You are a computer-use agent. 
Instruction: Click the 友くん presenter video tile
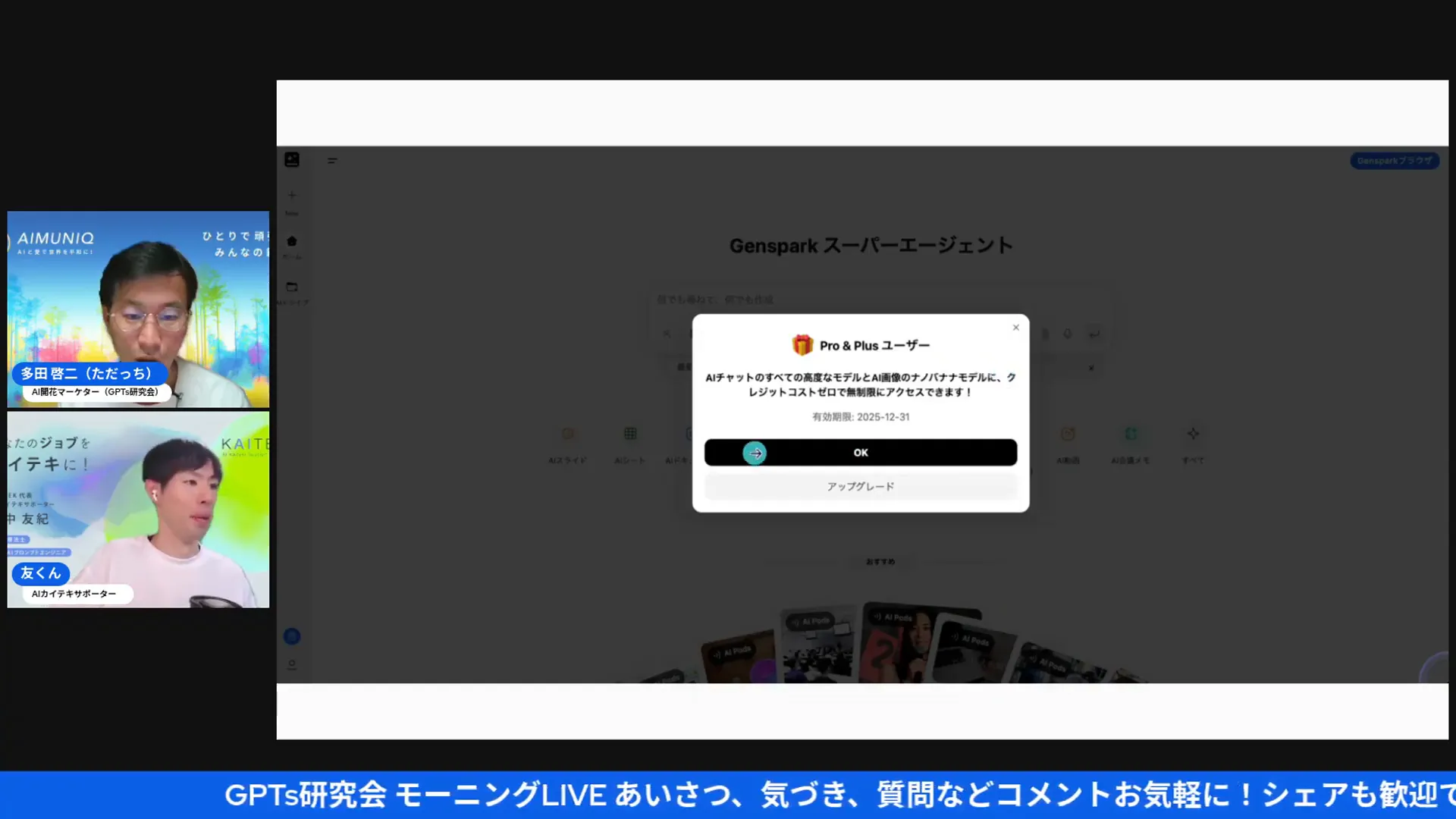pyautogui.click(x=138, y=510)
